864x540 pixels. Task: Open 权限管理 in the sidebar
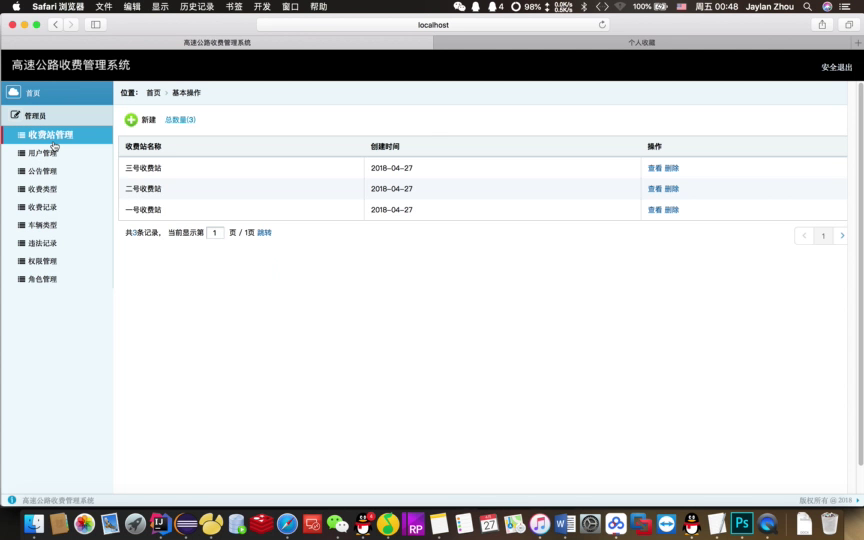point(42,261)
